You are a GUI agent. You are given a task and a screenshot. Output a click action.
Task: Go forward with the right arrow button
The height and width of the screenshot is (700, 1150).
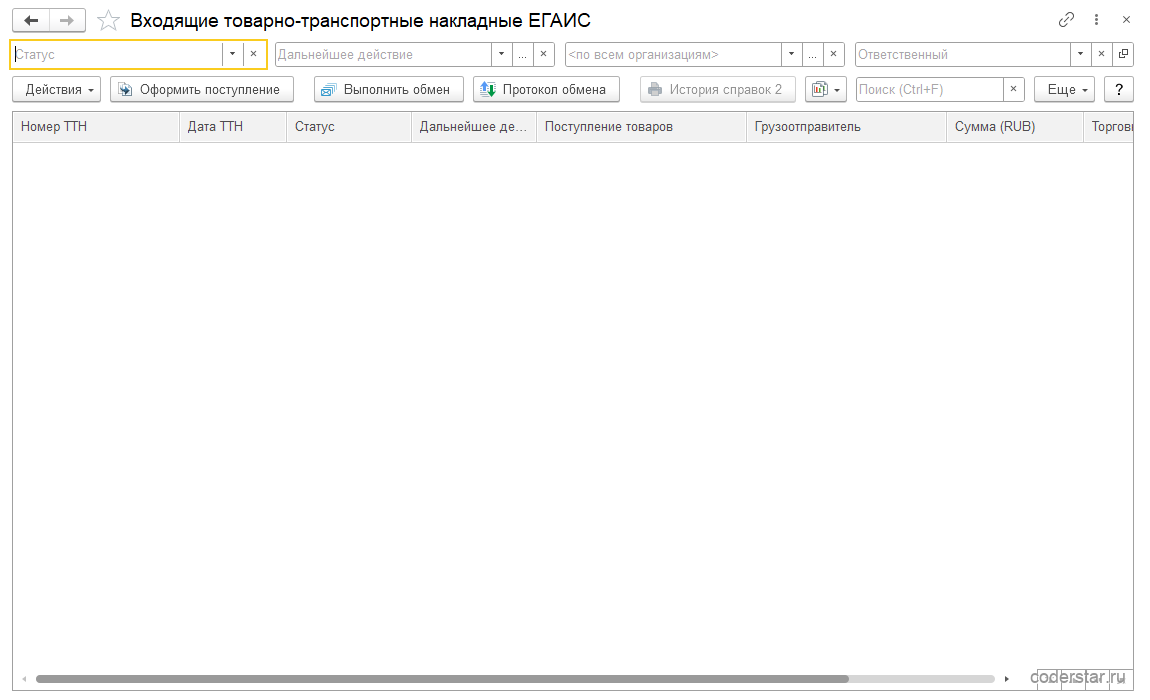67,21
